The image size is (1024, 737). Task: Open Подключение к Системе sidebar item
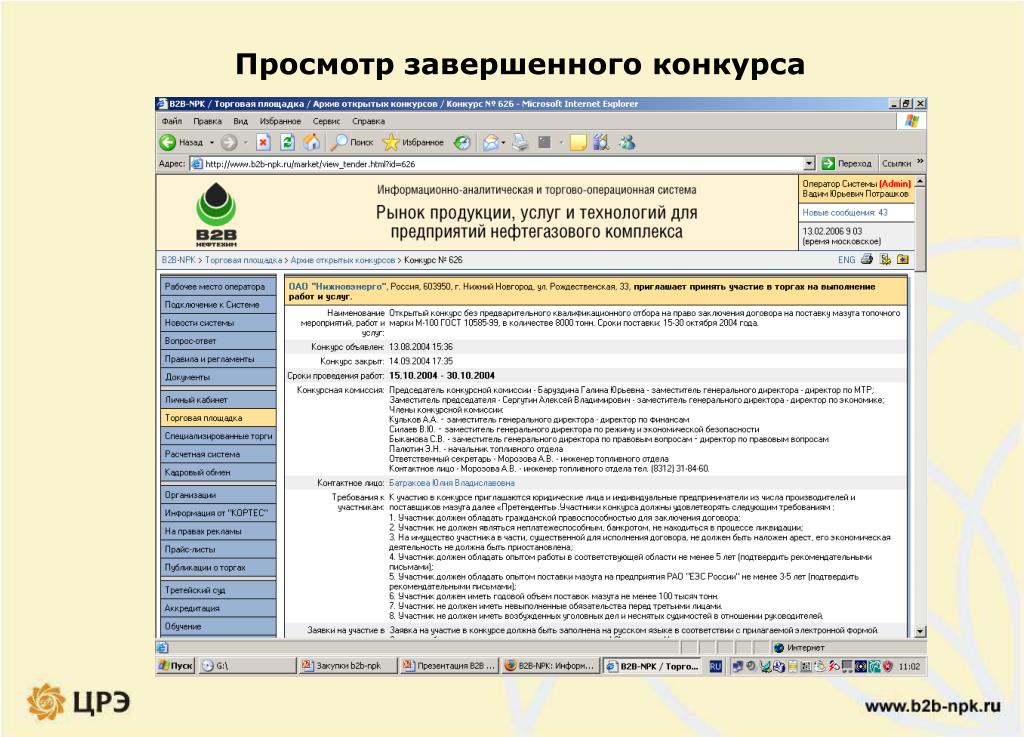[x=218, y=305]
